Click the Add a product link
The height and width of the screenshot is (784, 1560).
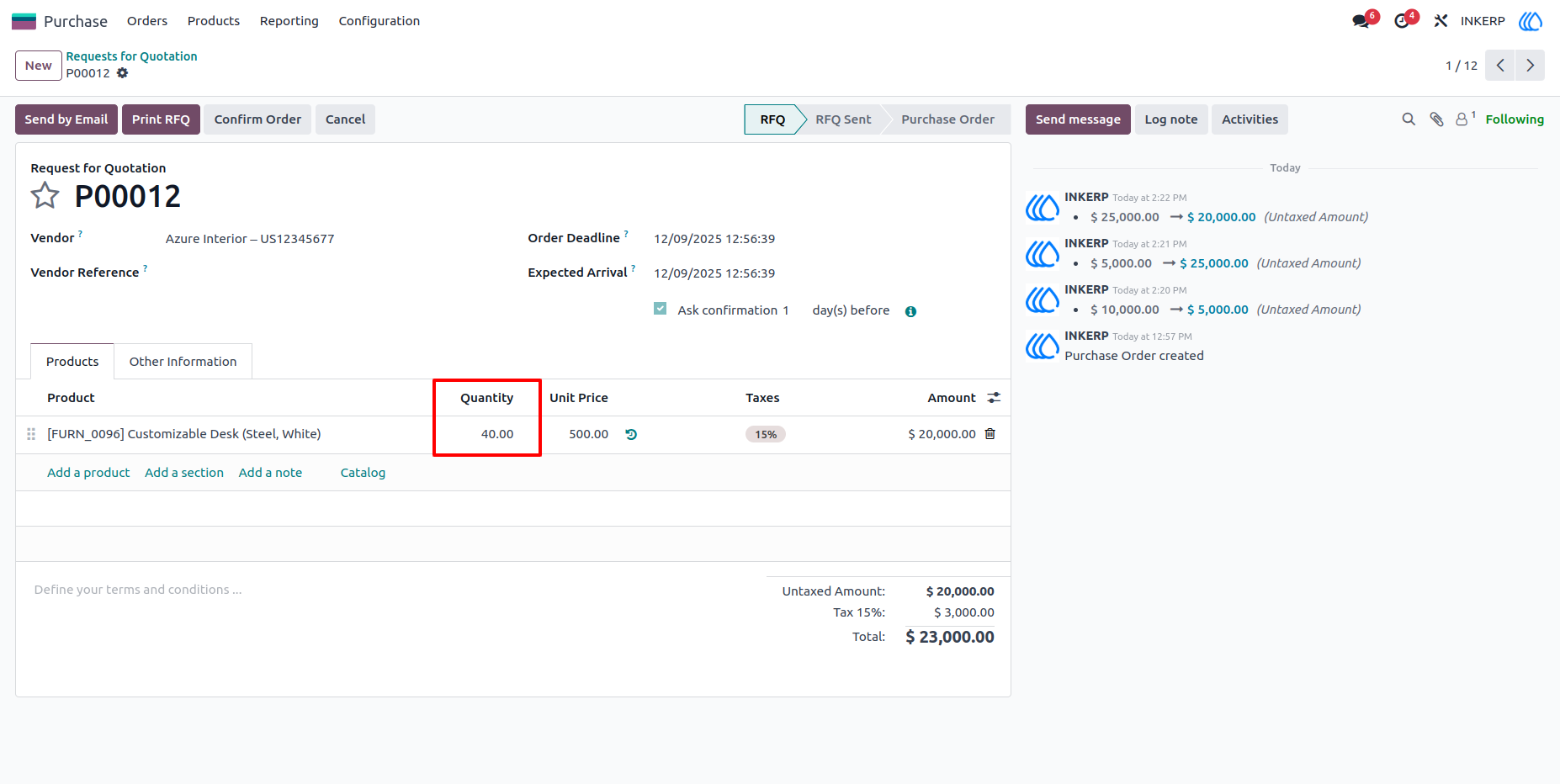[88, 473]
